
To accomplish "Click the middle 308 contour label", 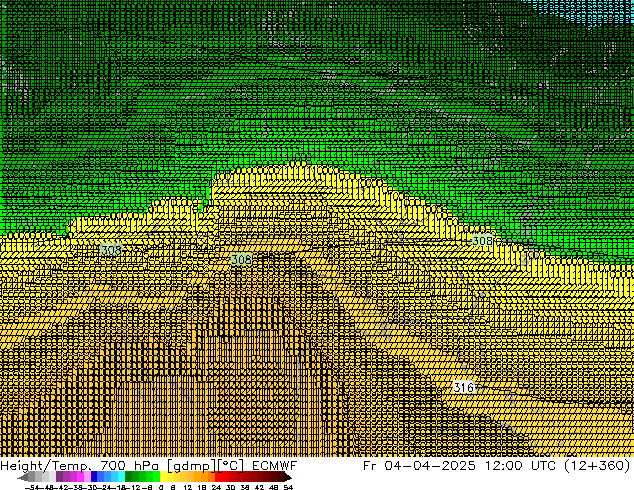I will [241, 259].
